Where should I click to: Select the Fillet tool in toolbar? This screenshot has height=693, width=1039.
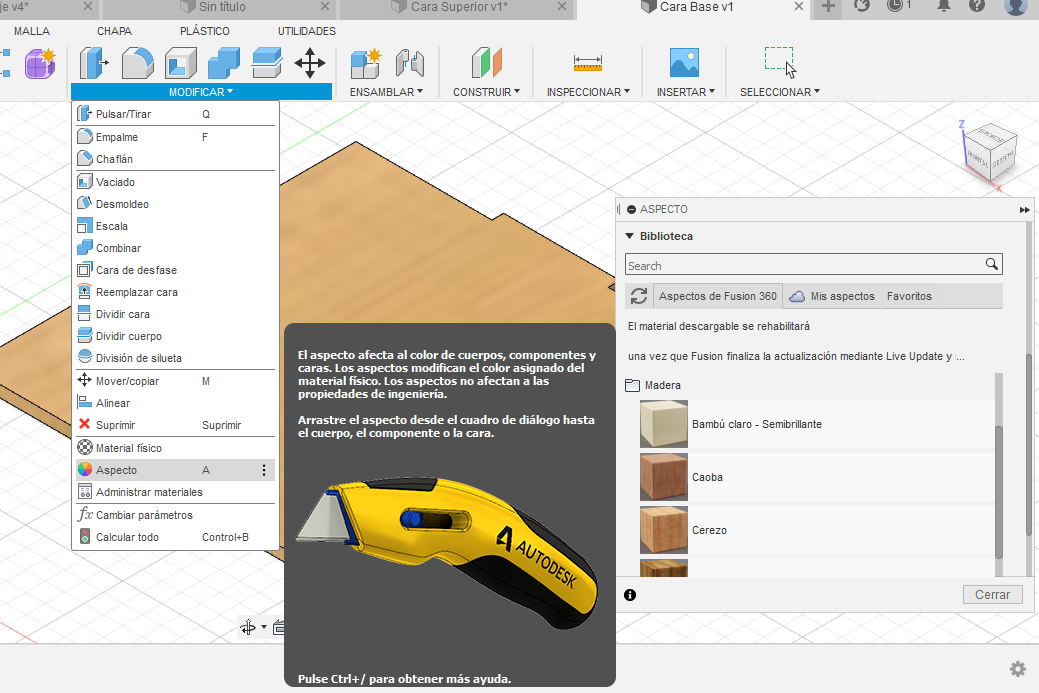pyautogui.click(x=137, y=63)
